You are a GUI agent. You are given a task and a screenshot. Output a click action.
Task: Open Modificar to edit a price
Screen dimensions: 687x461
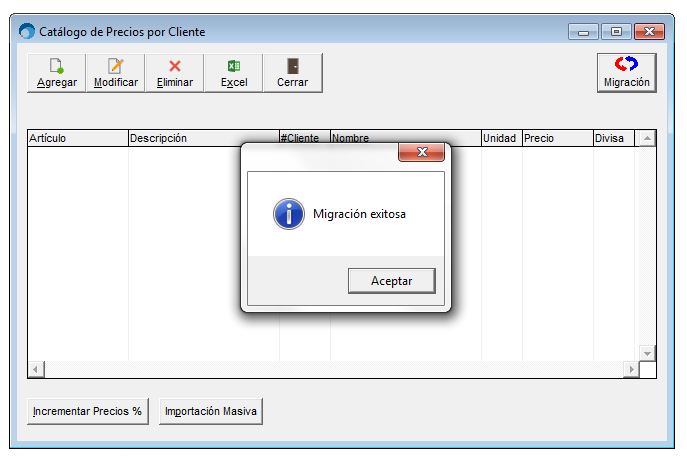116,73
